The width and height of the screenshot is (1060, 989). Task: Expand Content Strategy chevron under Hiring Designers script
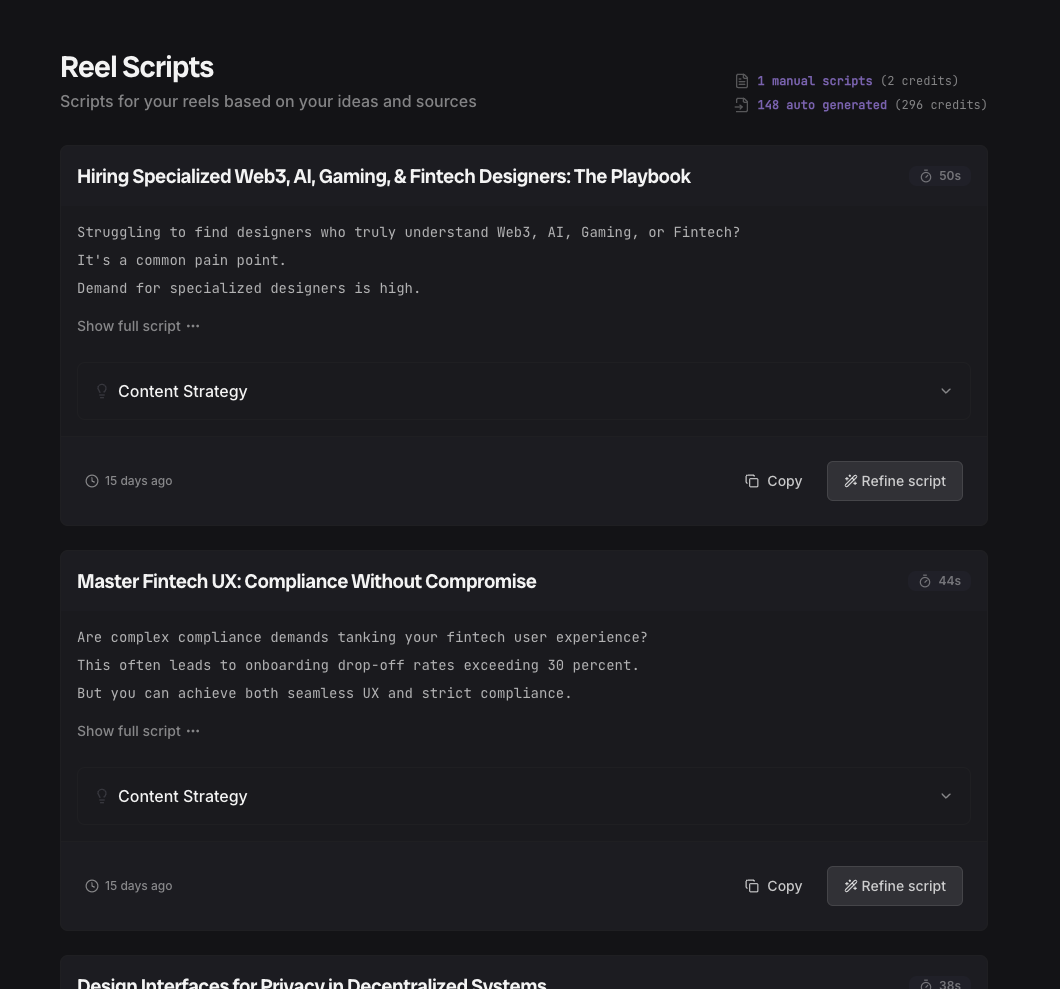tap(946, 391)
